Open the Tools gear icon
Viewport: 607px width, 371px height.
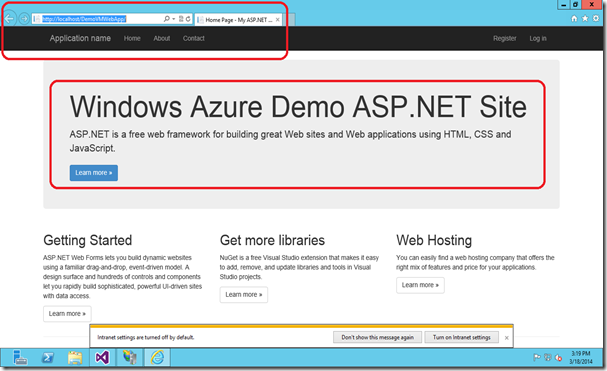click(x=596, y=18)
